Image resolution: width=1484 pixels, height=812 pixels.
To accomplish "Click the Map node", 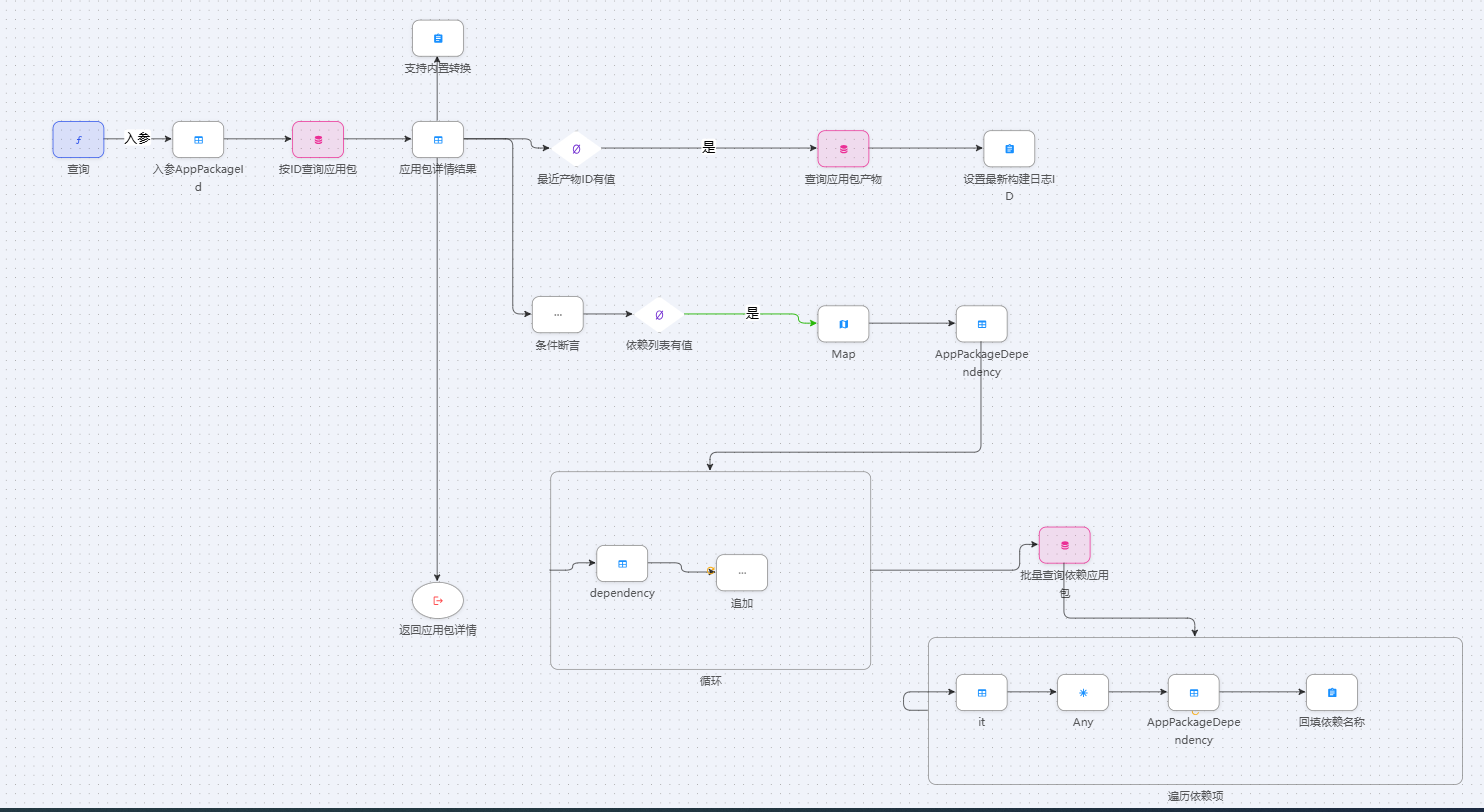I will 843,324.
